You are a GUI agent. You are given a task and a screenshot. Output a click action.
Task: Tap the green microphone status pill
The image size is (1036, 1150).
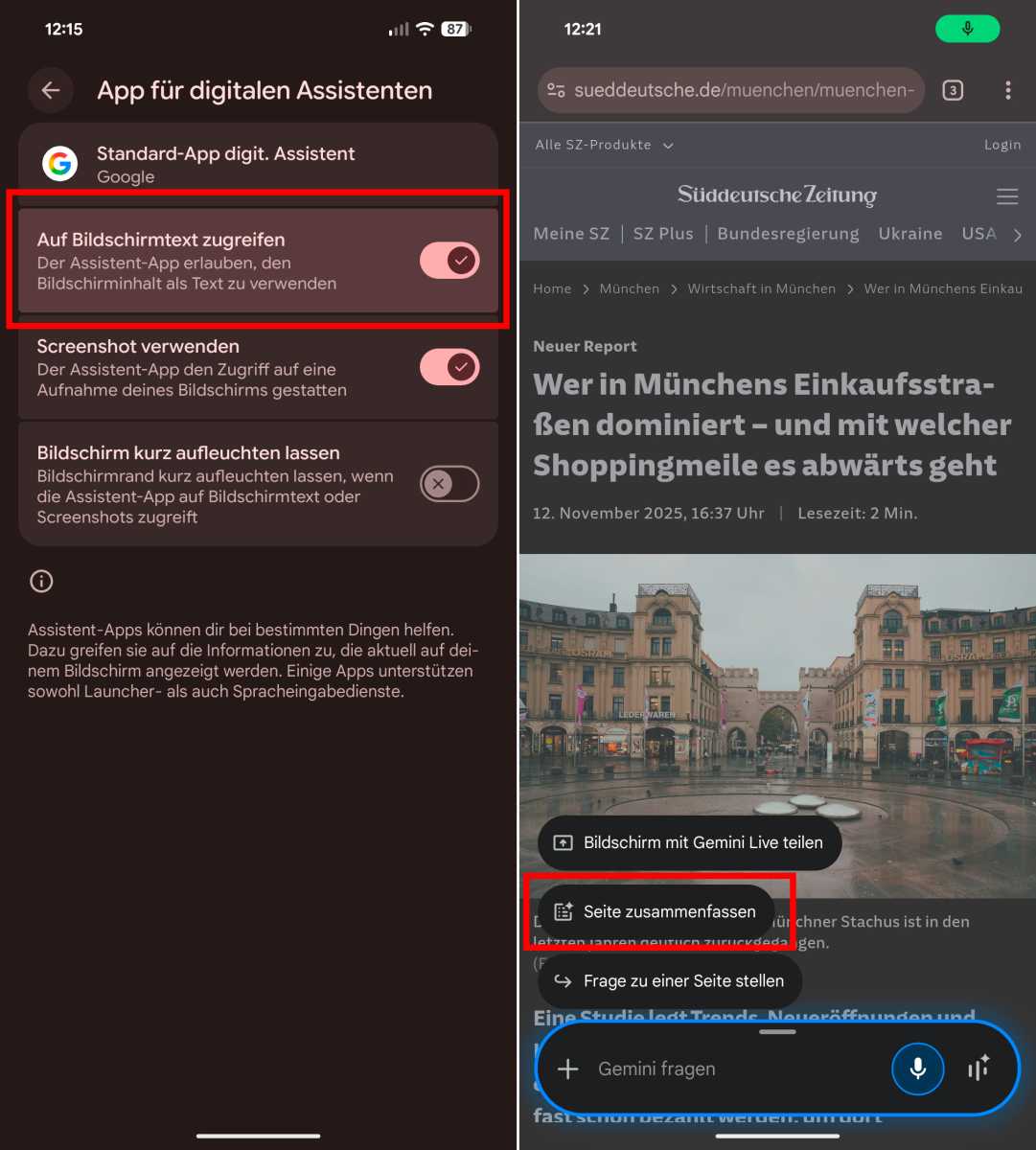[x=968, y=29]
